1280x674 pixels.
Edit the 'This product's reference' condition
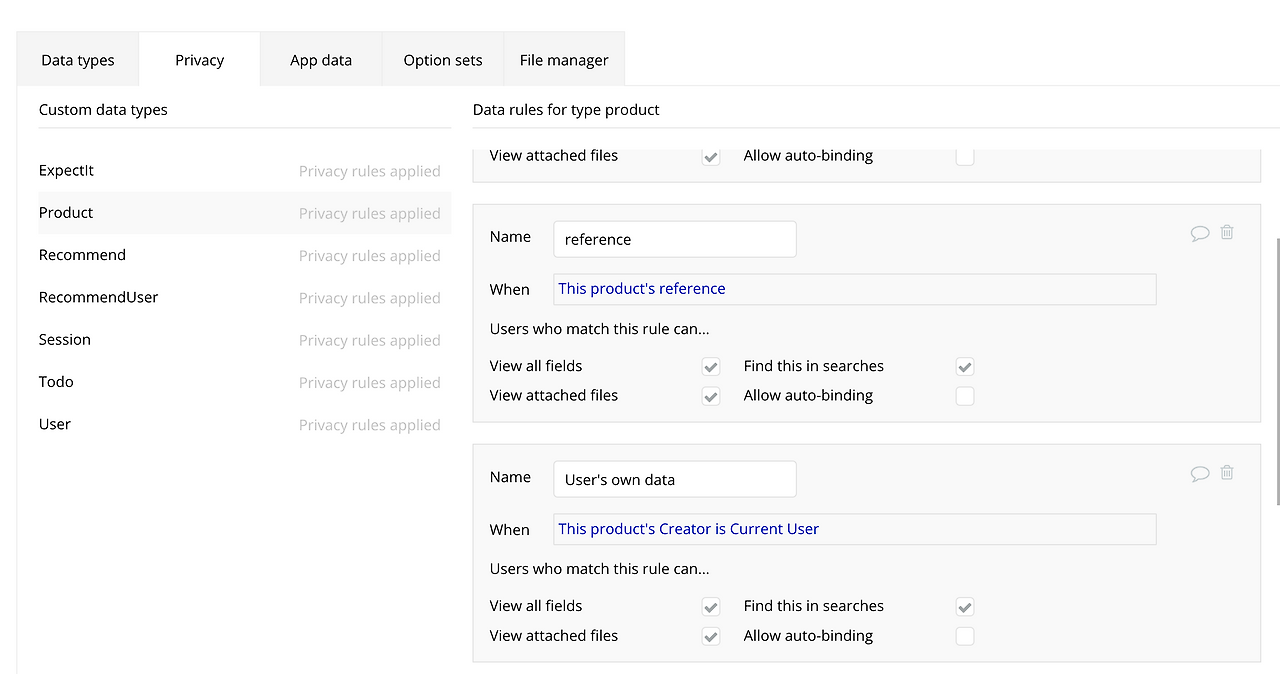pos(854,289)
